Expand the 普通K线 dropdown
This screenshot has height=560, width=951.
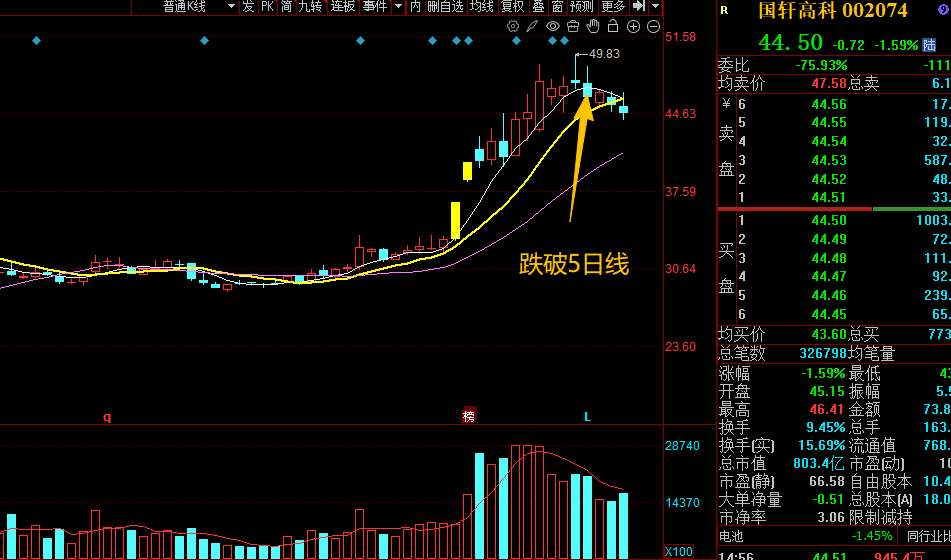(x=230, y=6)
